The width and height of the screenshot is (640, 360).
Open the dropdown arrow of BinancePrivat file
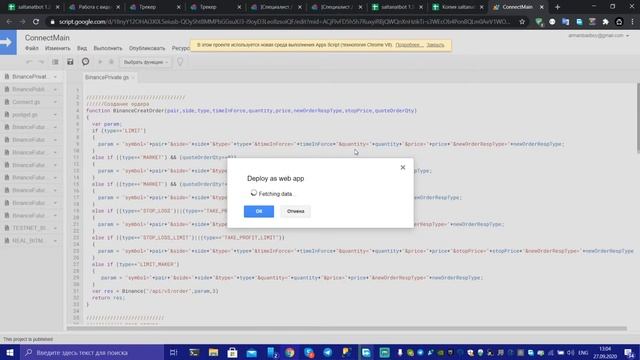pyautogui.click(x=55, y=77)
